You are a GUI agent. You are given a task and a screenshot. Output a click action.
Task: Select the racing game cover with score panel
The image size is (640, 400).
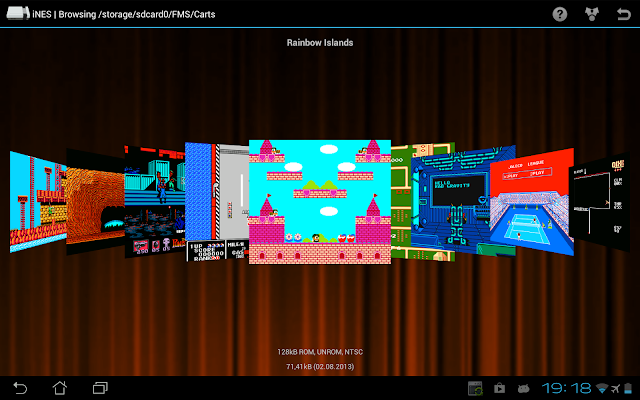217,202
